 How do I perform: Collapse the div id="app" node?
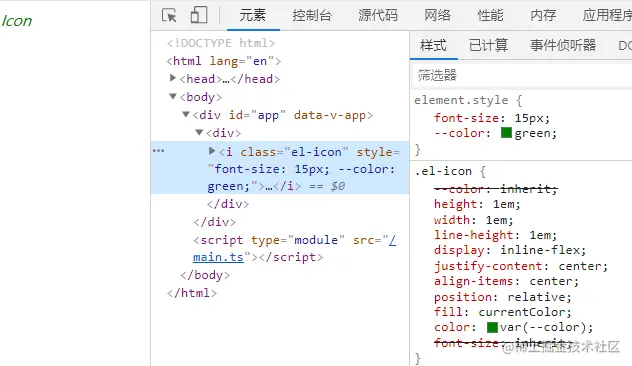pyautogui.click(x=186, y=114)
